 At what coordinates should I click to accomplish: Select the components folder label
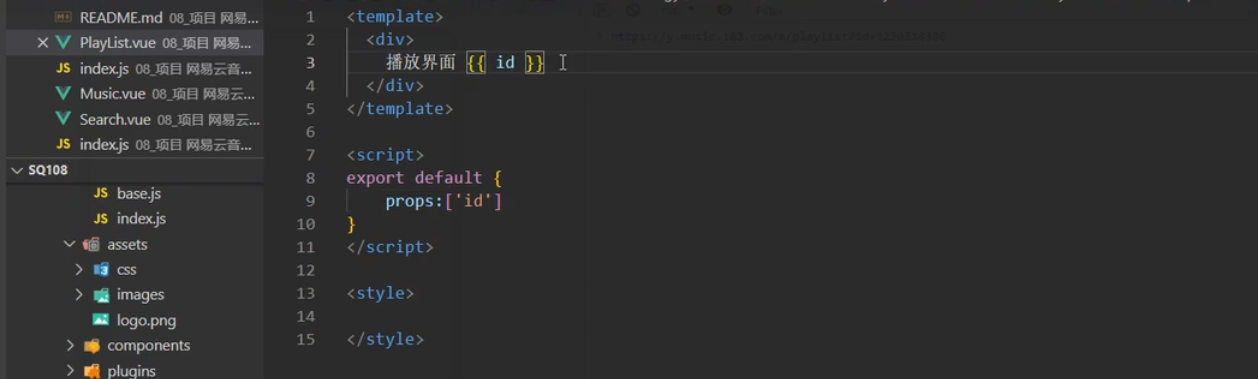point(149,346)
